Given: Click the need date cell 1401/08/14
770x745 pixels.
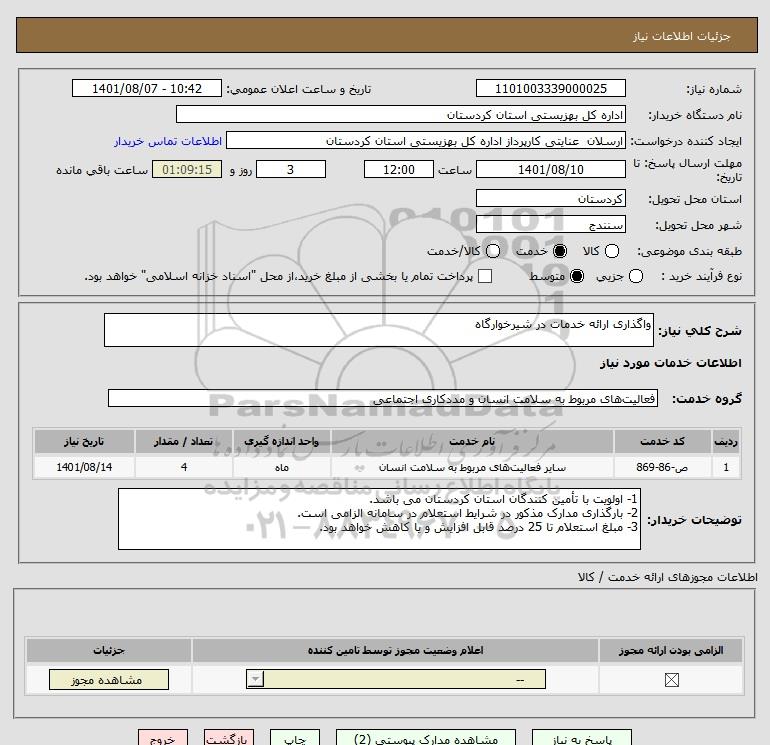Looking at the screenshot, I should pyautogui.click(x=84, y=467).
